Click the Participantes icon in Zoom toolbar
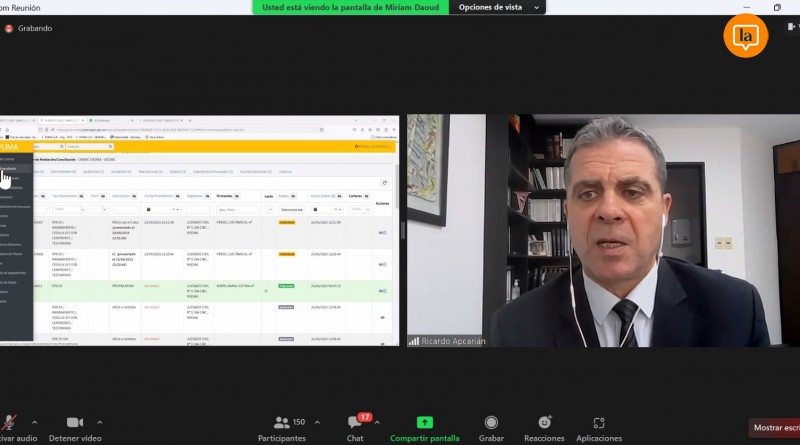Viewport: 800px width, 445px height. coord(282,423)
